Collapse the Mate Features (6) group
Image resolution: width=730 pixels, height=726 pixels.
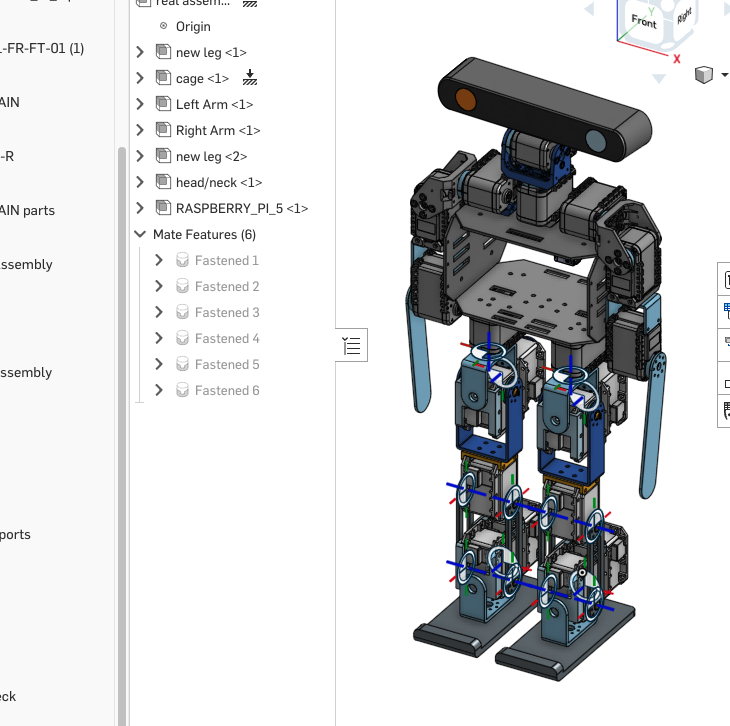[140, 234]
